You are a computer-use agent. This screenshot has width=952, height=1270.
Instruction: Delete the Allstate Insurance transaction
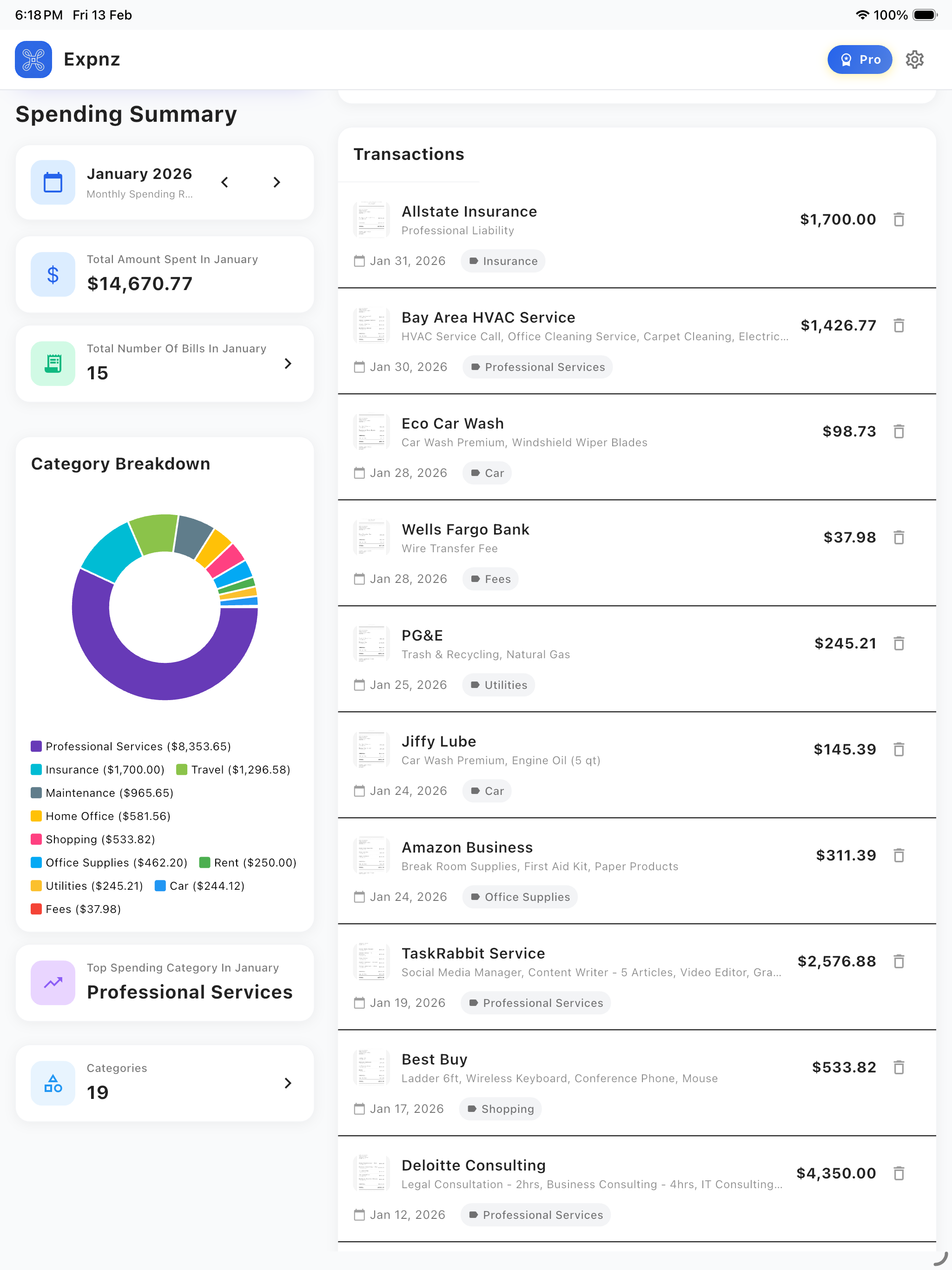[x=899, y=220]
